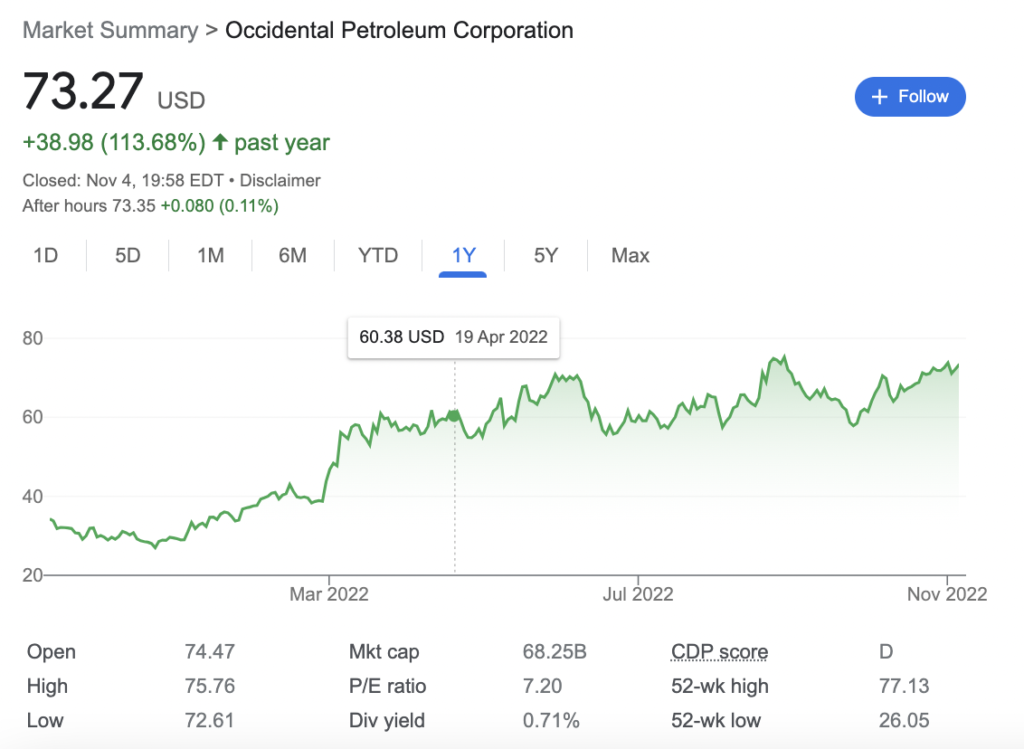Click the P/E ratio value 7.20

(542, 686)
